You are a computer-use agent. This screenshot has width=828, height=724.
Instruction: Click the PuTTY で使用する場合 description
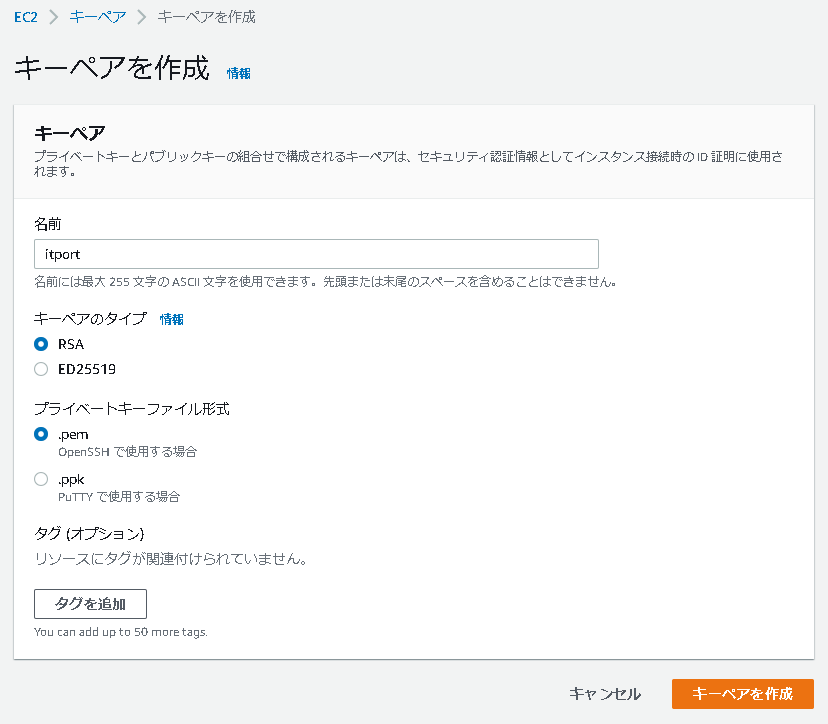119,497
